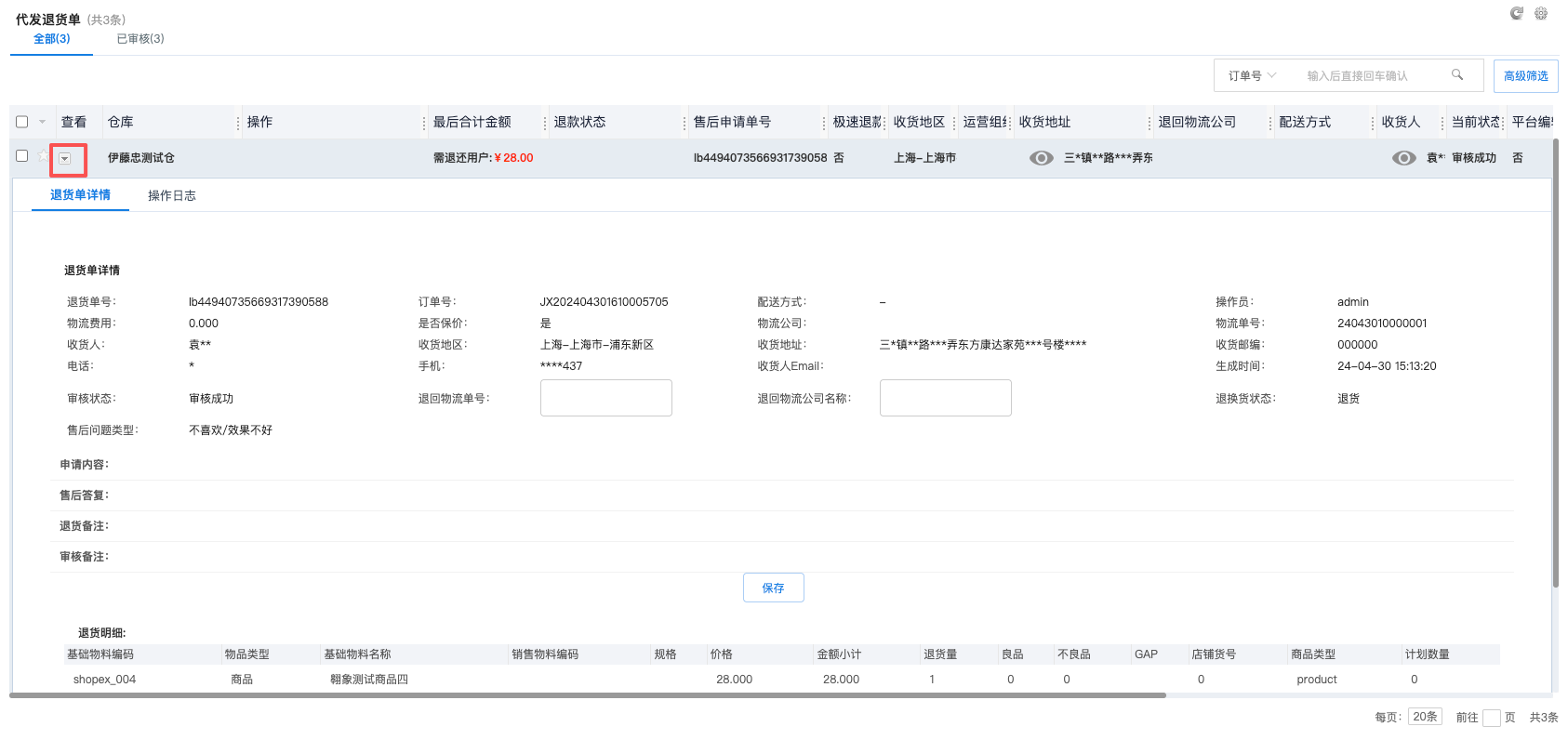Open the 操作日志 tab
Viewport: 1568px width, 740px height.
pos(172,196)
